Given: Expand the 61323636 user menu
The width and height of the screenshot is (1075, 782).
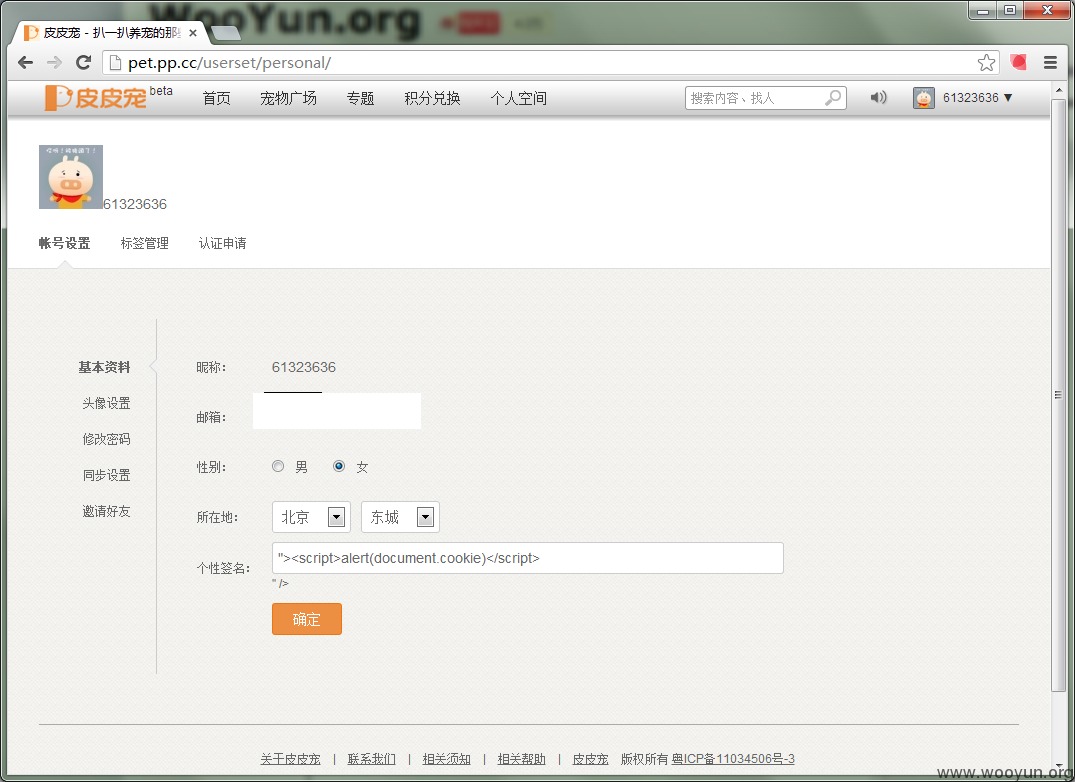Looking at the screenshot, I should (978, 97).
